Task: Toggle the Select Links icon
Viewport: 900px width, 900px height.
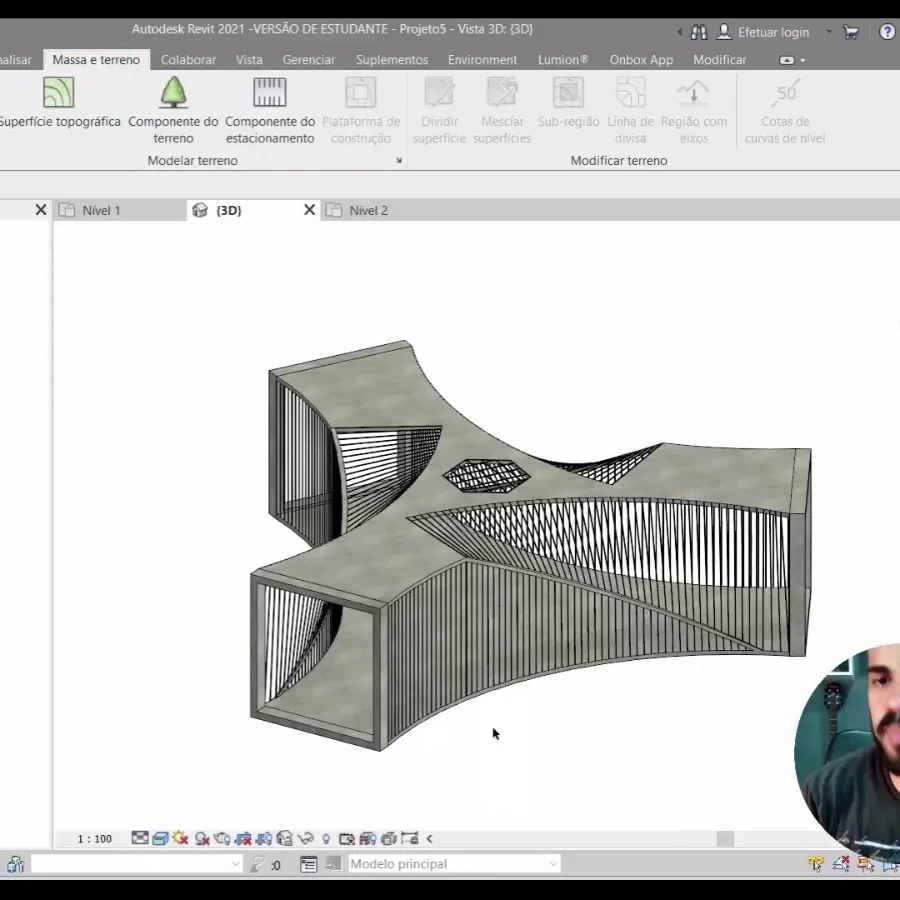Action: point(816,864)
